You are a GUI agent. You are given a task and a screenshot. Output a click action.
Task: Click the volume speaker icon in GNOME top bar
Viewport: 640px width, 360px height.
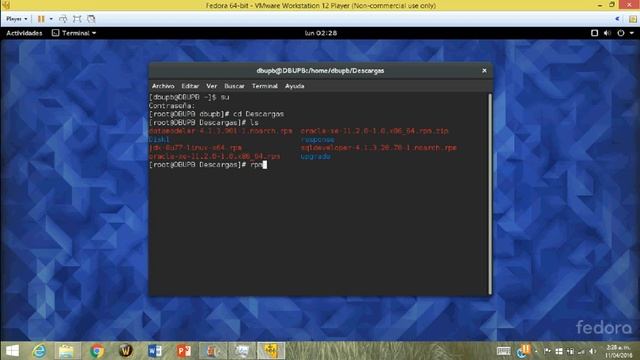point(607,33)
